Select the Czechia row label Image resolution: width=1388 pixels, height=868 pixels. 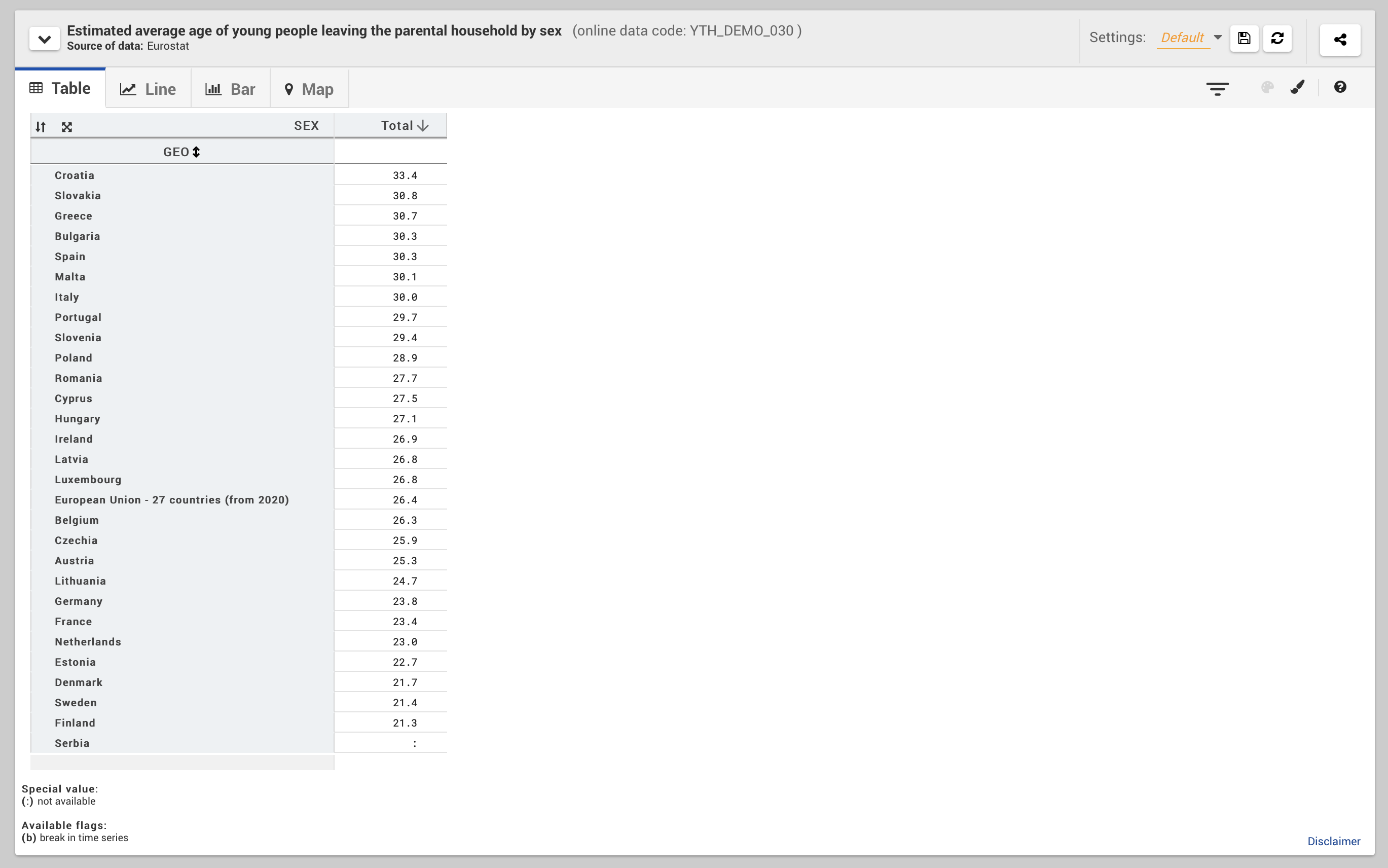point(77,540)
